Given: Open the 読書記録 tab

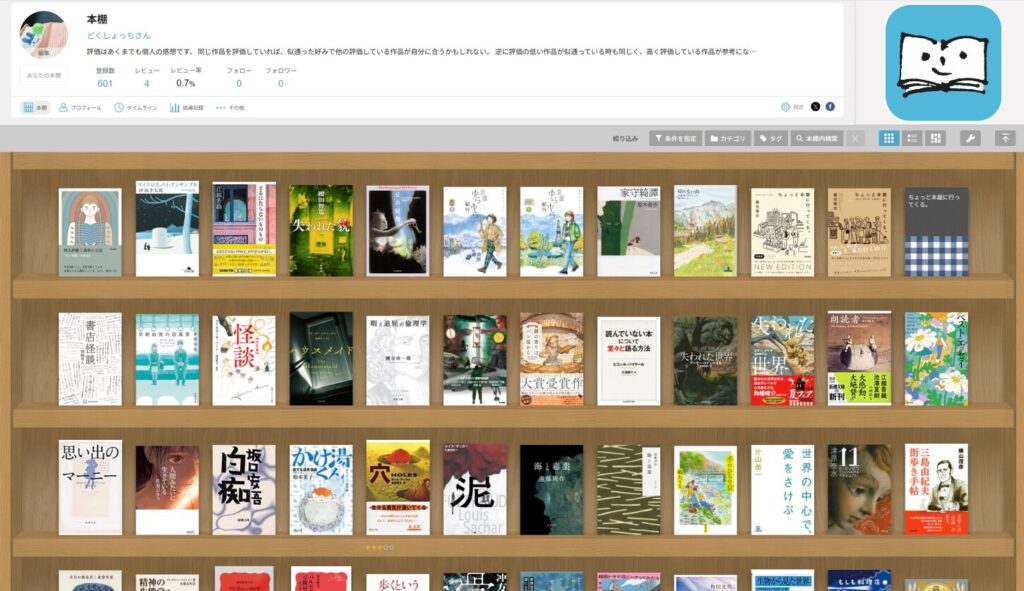Looking at the screenshot, I should coord(187,108).
